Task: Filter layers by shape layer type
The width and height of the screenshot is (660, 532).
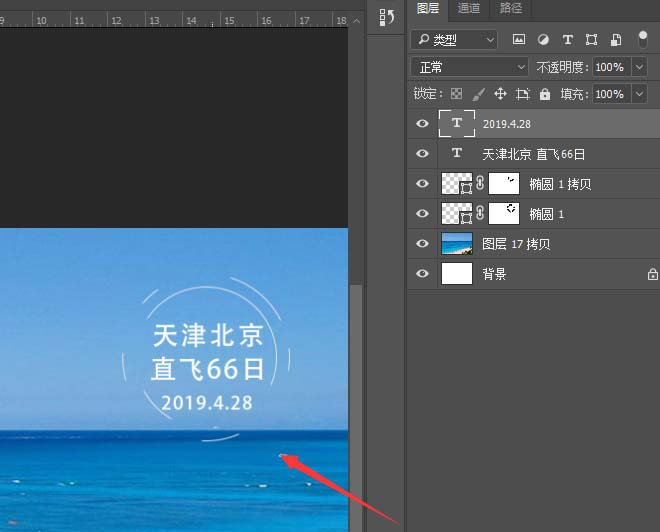Action: coord(591,40)
